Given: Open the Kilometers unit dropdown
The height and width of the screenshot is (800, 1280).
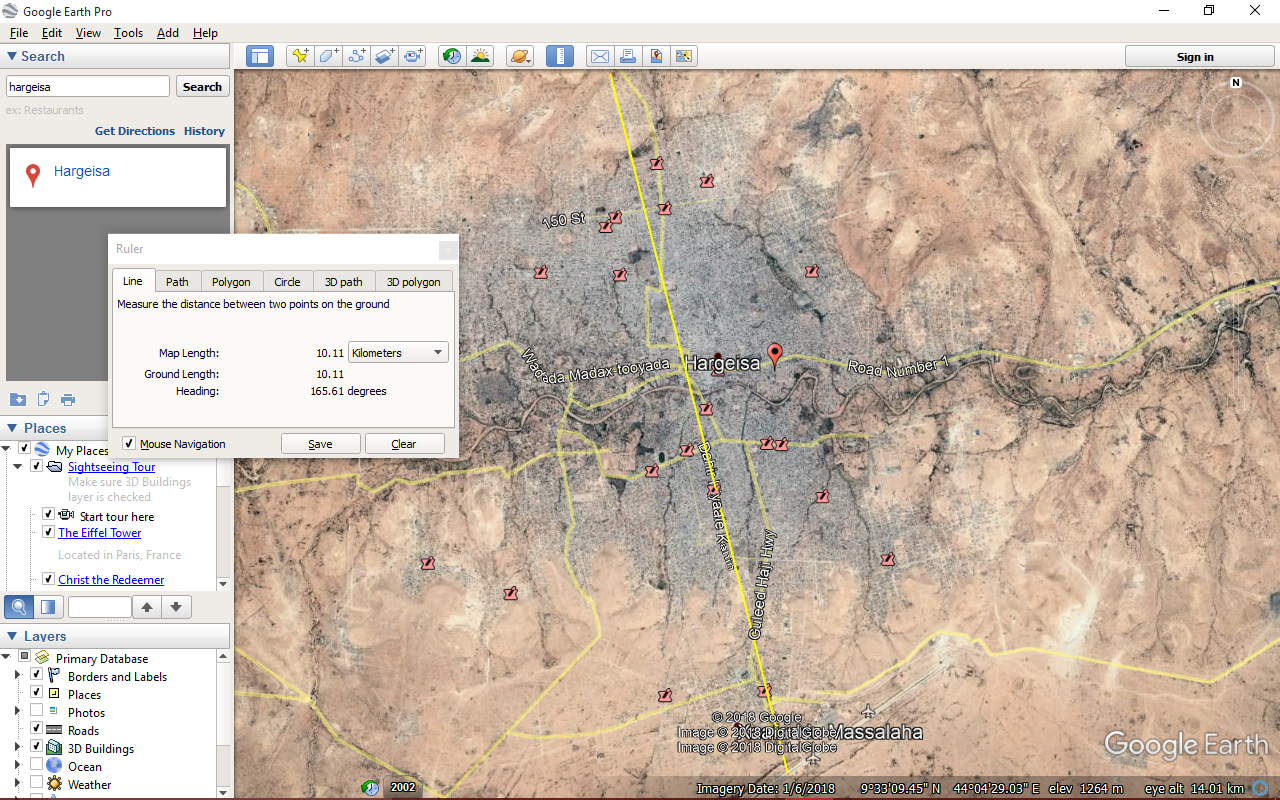Looking at the screenshot, I should [x=398, y=353].
